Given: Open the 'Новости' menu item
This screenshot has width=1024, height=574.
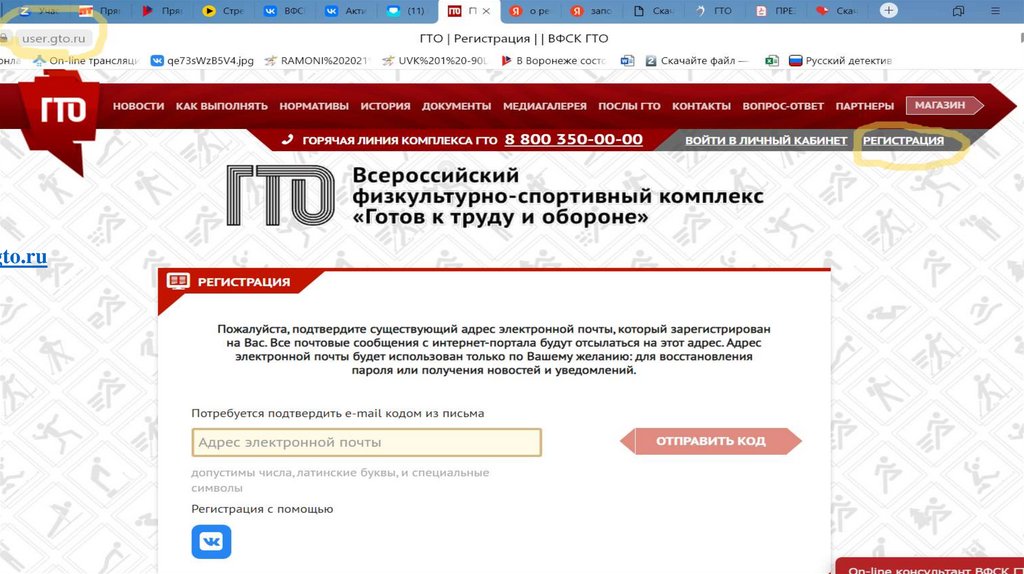Looking at the screenshot, I should (x=138, y=106).
